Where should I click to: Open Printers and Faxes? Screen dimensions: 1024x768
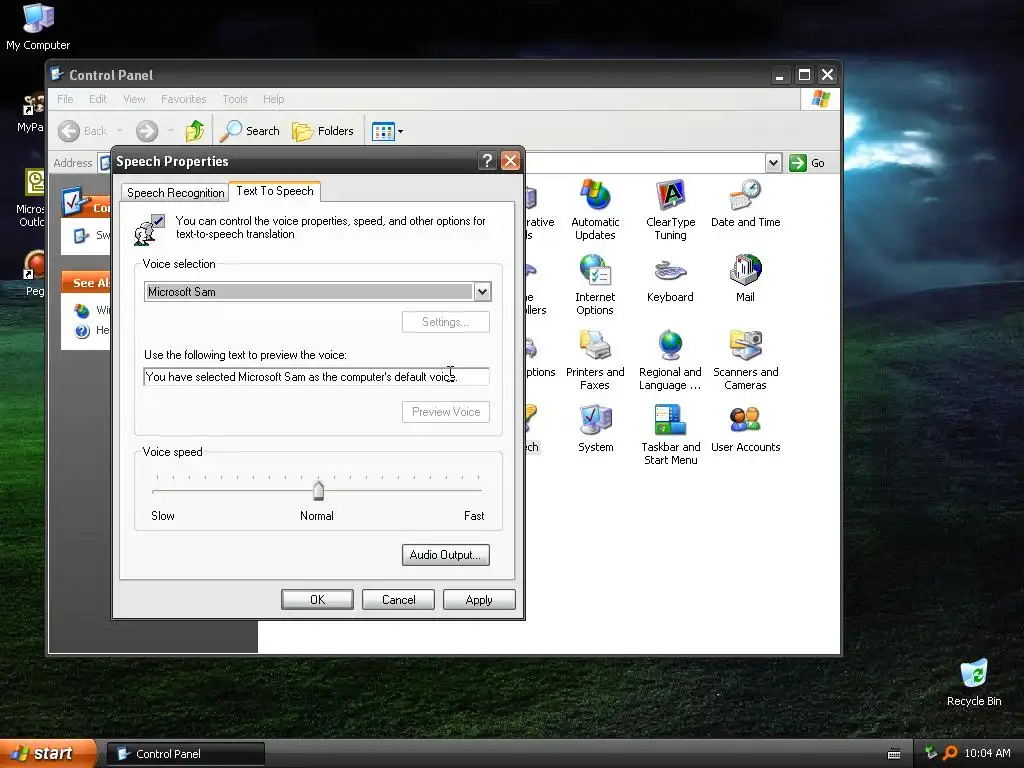coord(595,360)
